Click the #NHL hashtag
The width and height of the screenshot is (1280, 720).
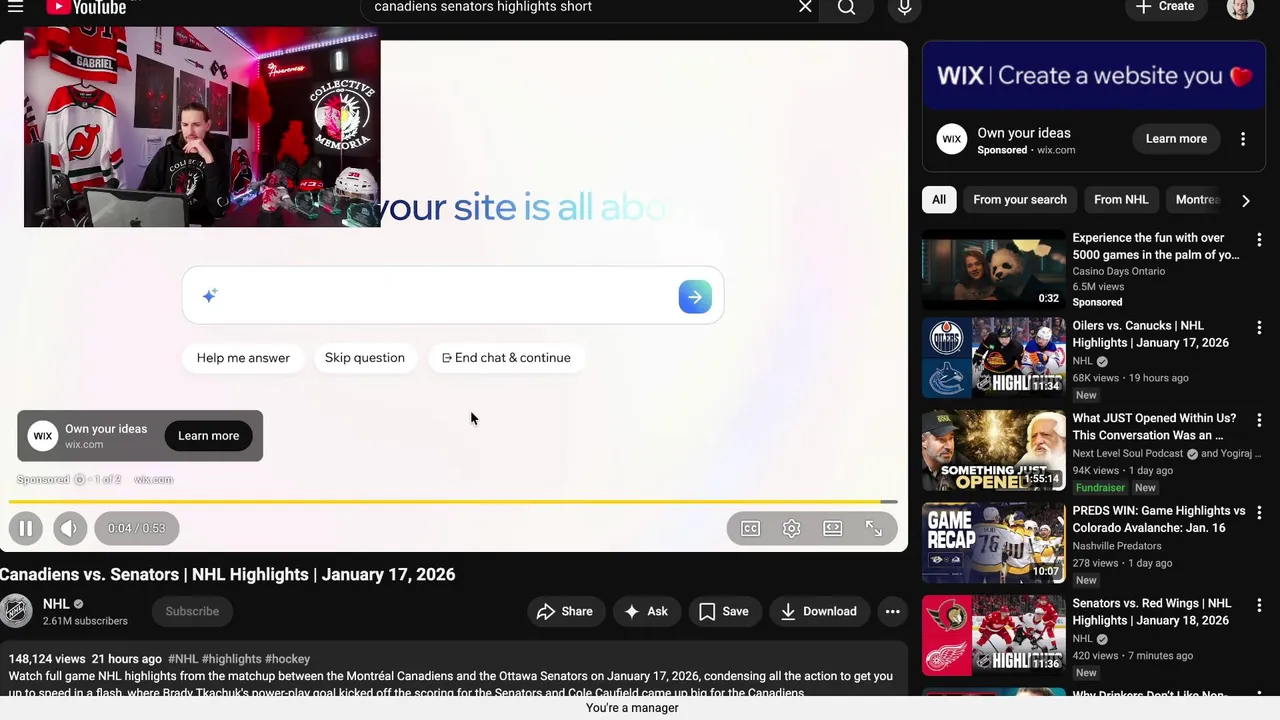click(183, 659)
